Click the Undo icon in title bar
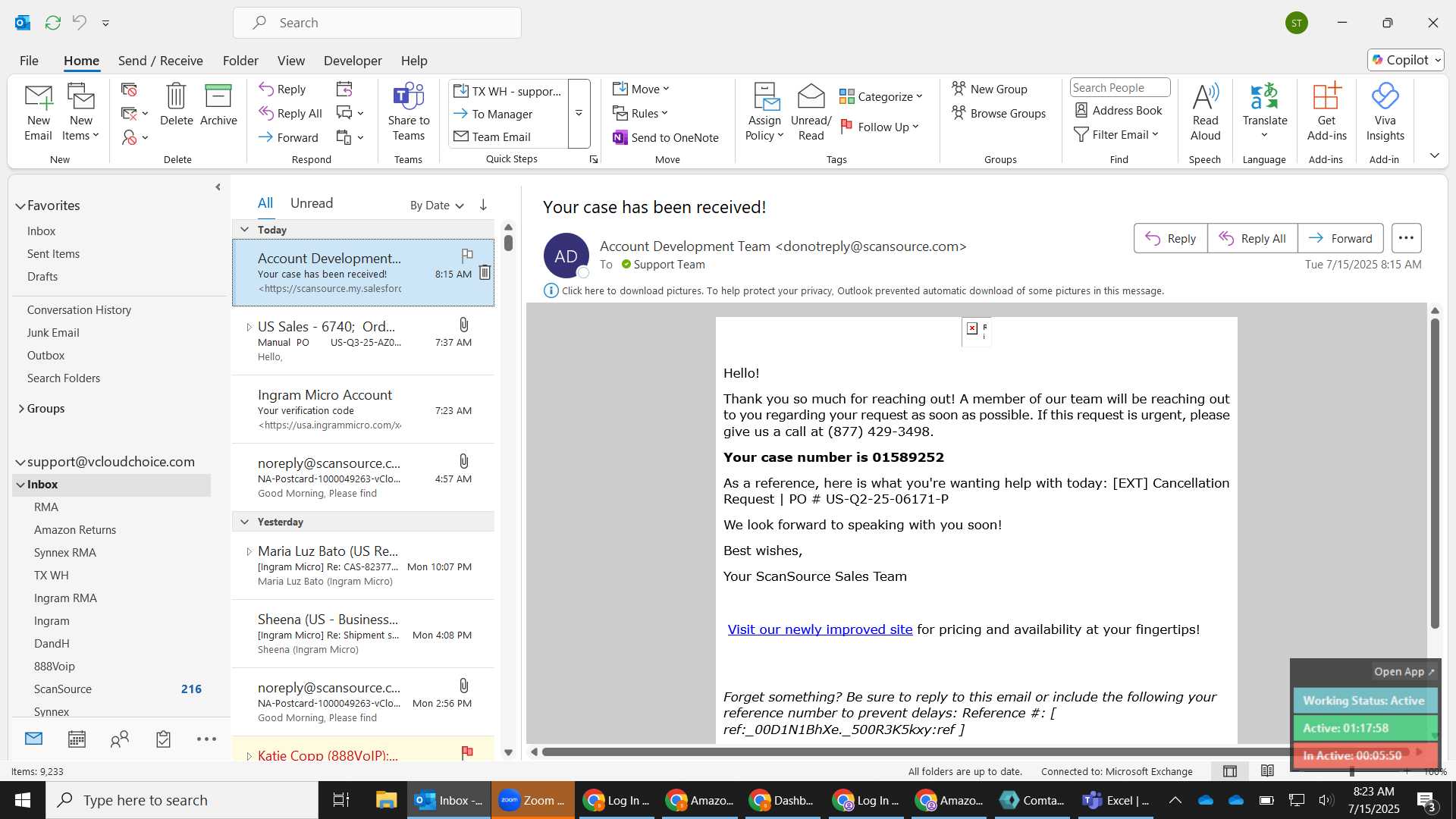 [79, 23]
